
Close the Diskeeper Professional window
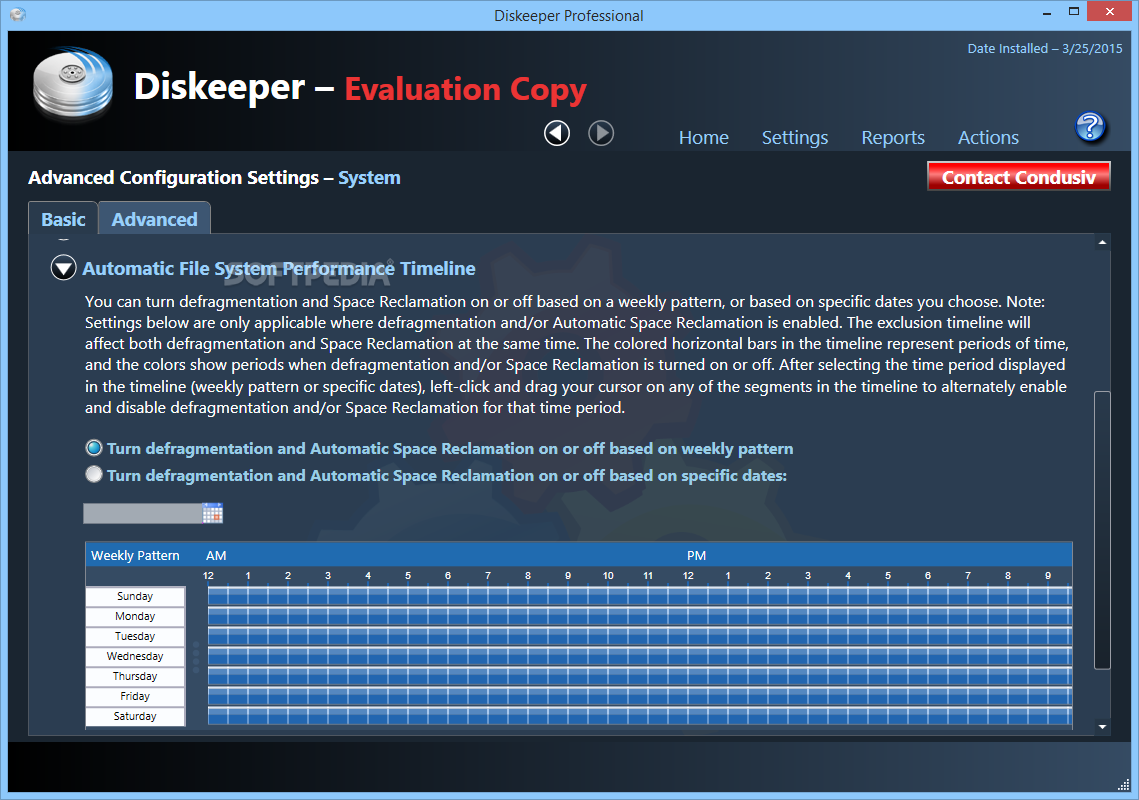click(1109, 12)
